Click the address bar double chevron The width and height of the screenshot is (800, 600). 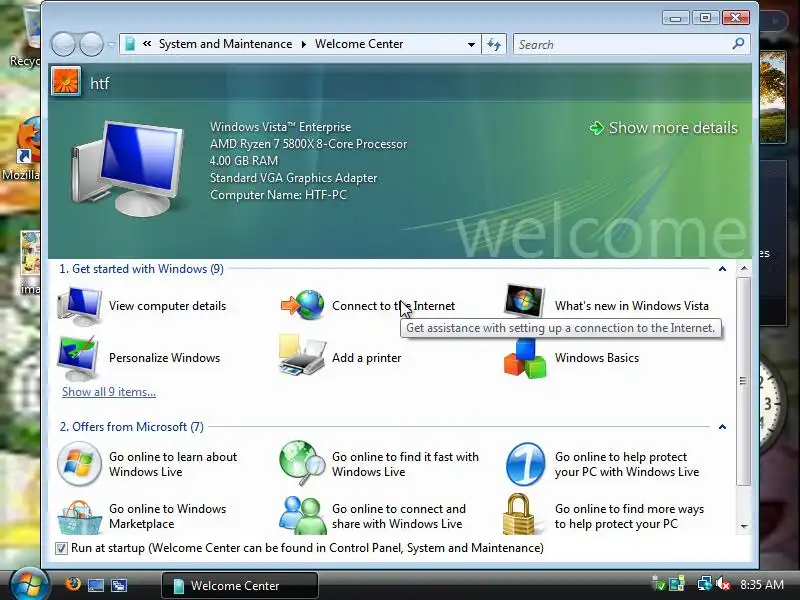pyautogui.click(x=147, y=44)
